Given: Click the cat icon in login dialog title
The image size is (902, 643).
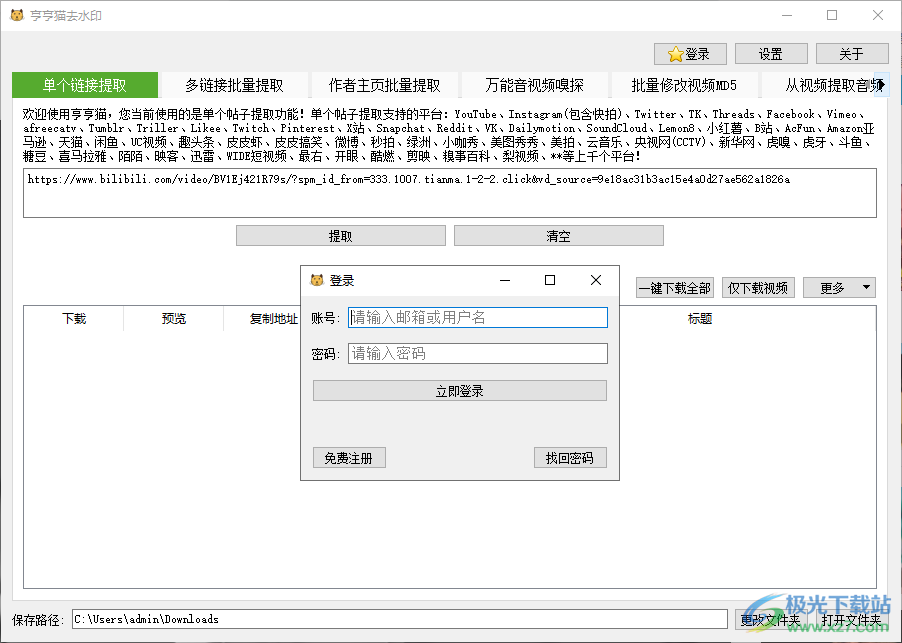Looking at the screenshot, I should [x=317, y=281].
